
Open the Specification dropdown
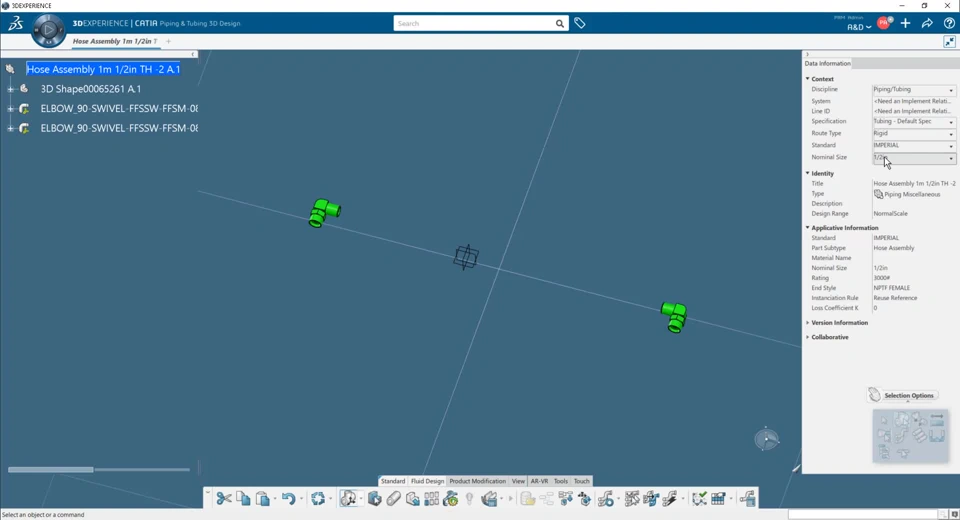click(x=914, y=121)
